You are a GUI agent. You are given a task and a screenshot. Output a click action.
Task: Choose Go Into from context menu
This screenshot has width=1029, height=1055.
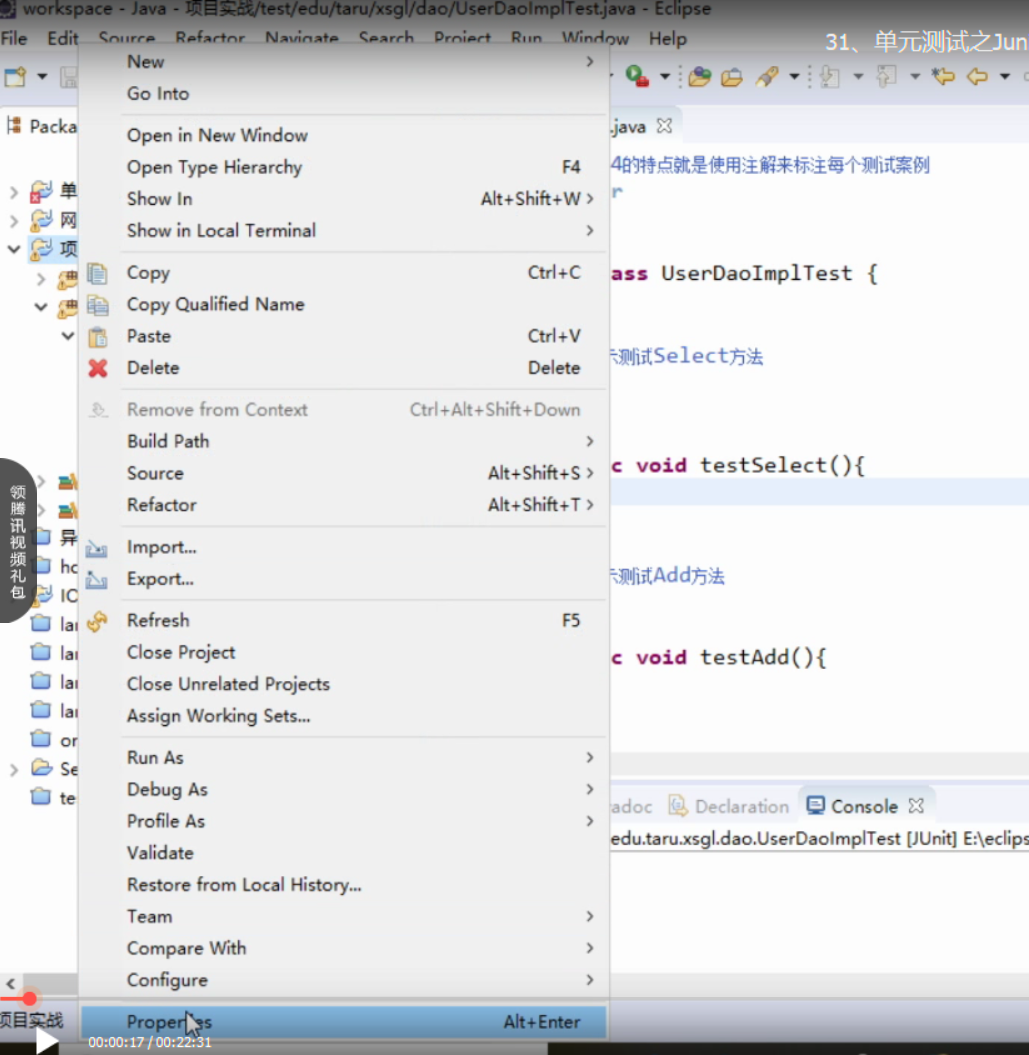[x=343, y=94]
